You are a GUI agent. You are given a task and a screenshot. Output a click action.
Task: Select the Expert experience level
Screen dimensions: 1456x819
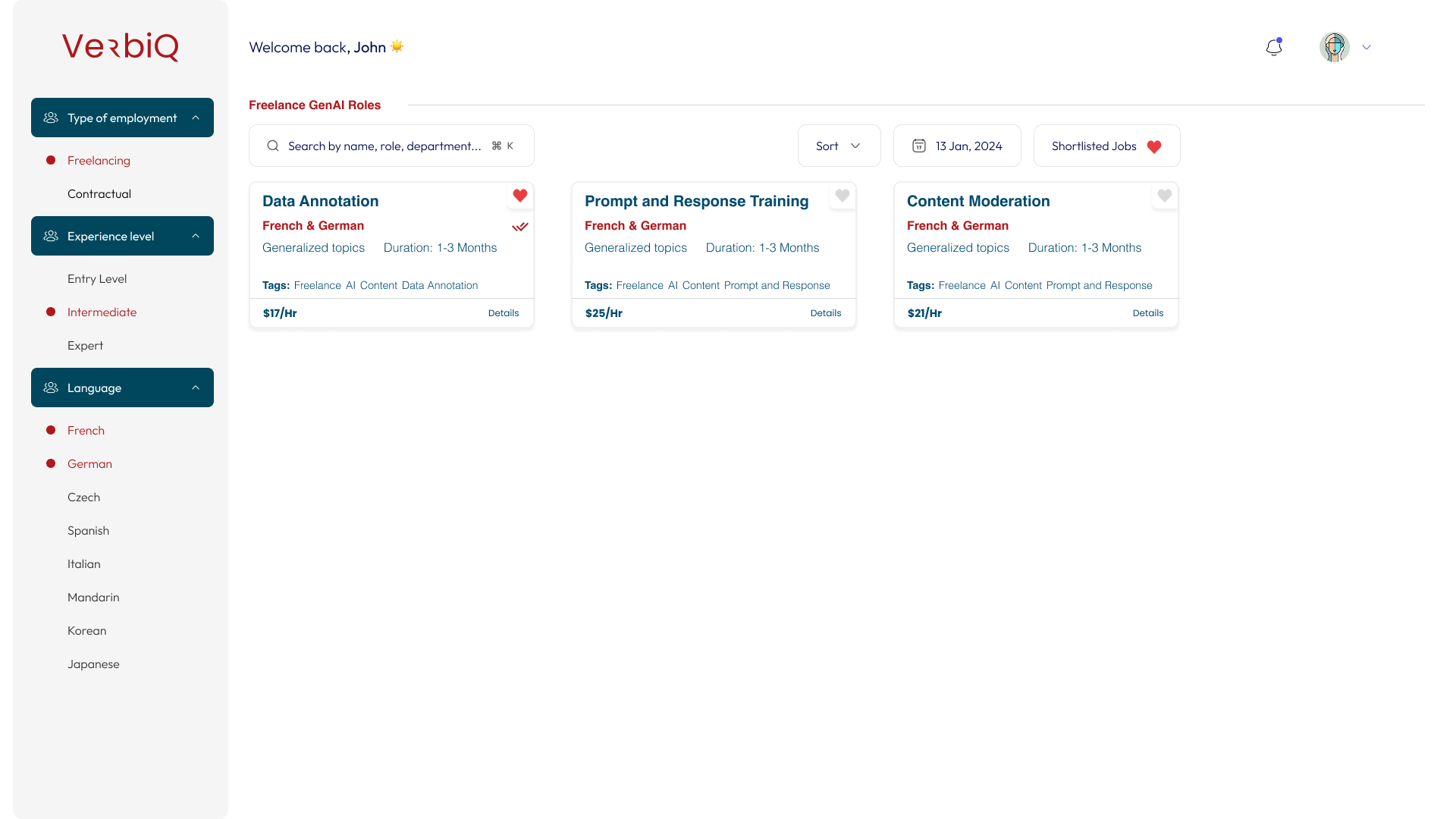tap(85, 346)
